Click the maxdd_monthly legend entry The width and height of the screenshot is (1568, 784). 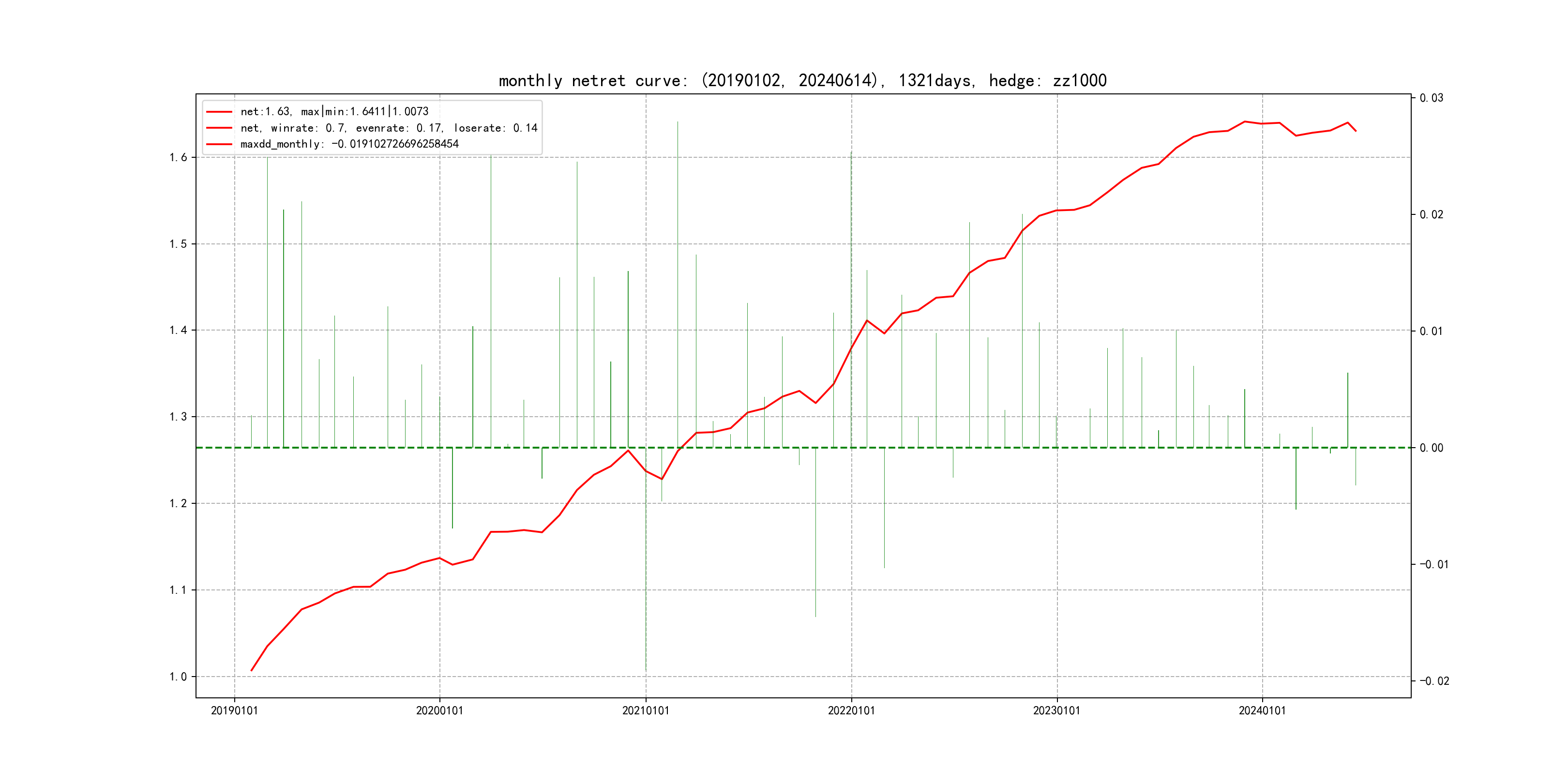349,144
